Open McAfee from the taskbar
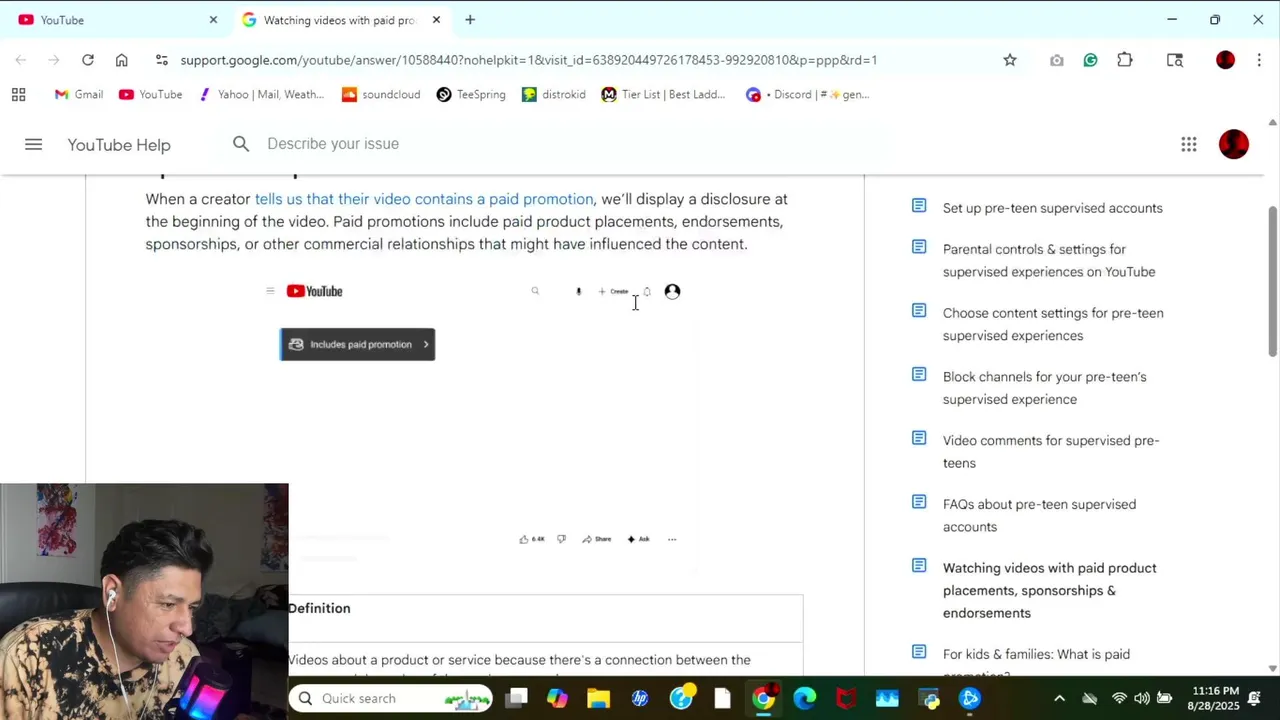 coord(846,698)
